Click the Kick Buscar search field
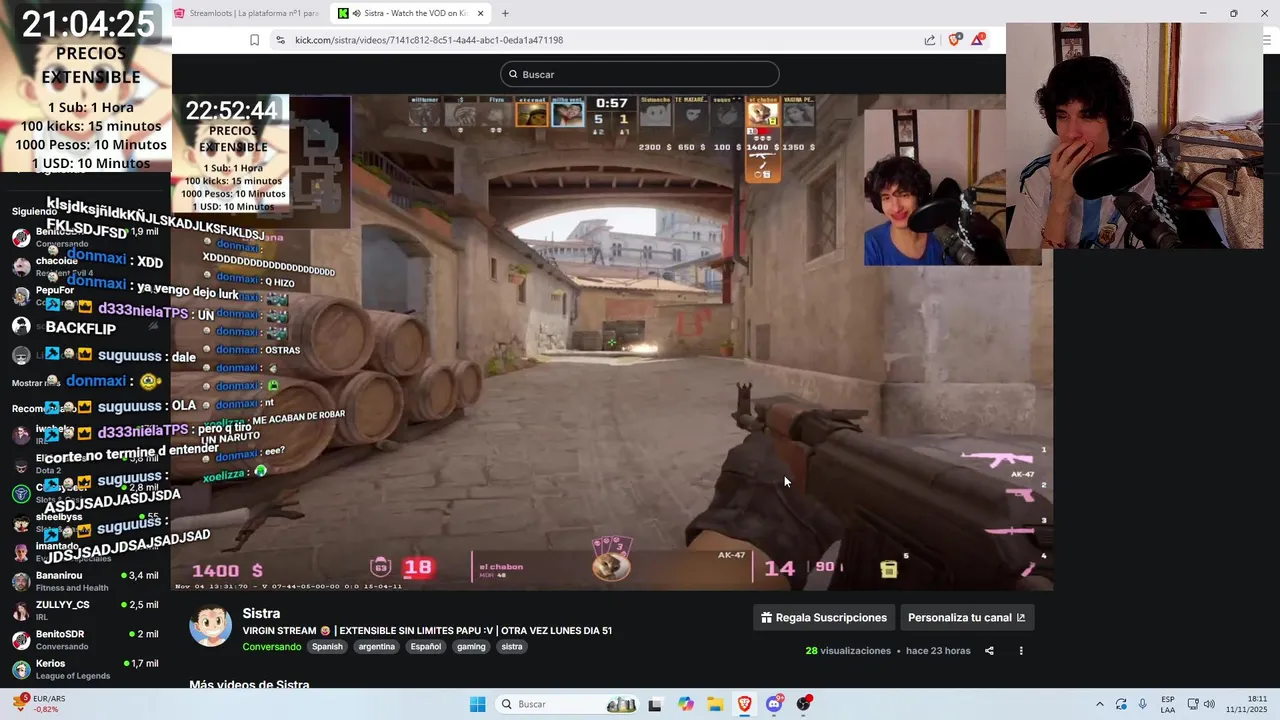 (x=640, y=74)
